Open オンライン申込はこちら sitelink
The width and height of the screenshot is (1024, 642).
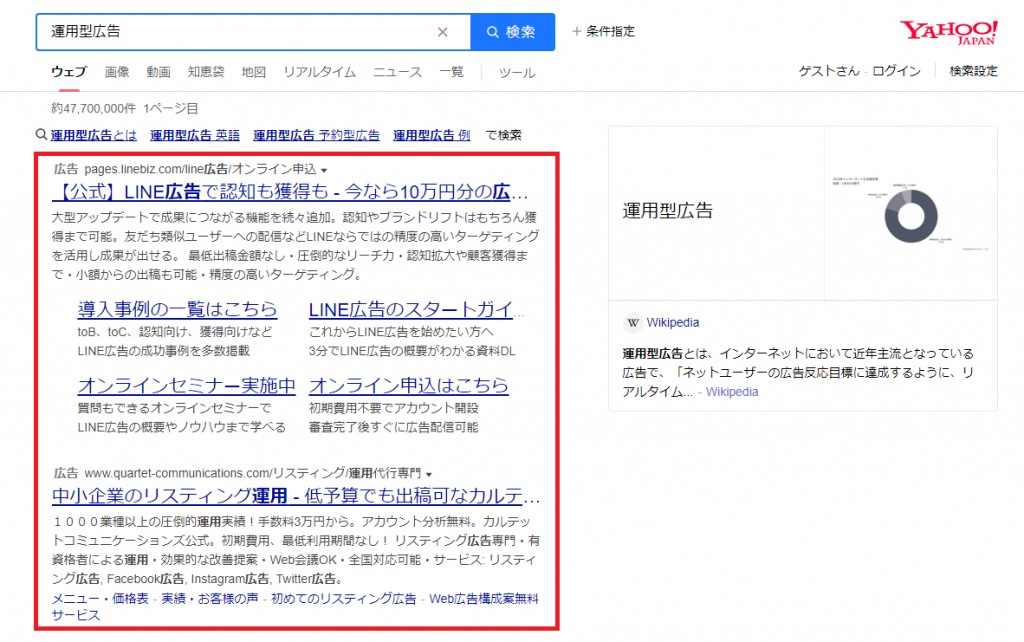[x=408, y=385]
